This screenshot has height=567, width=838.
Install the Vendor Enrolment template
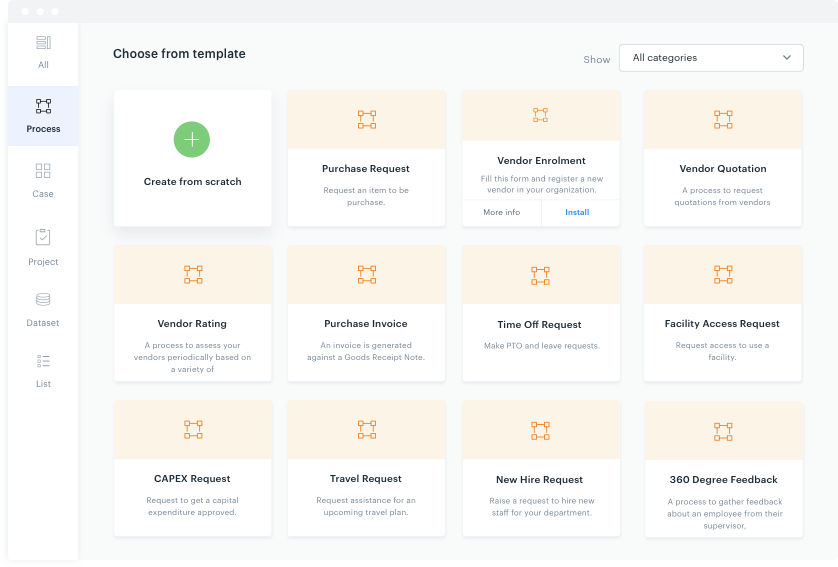point(577,212)
